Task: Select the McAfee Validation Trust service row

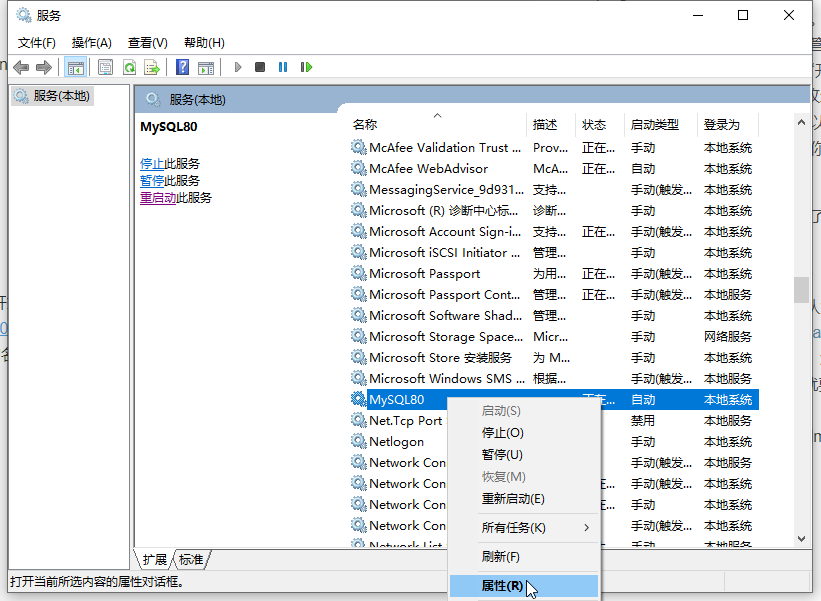Action: [554, 148]
